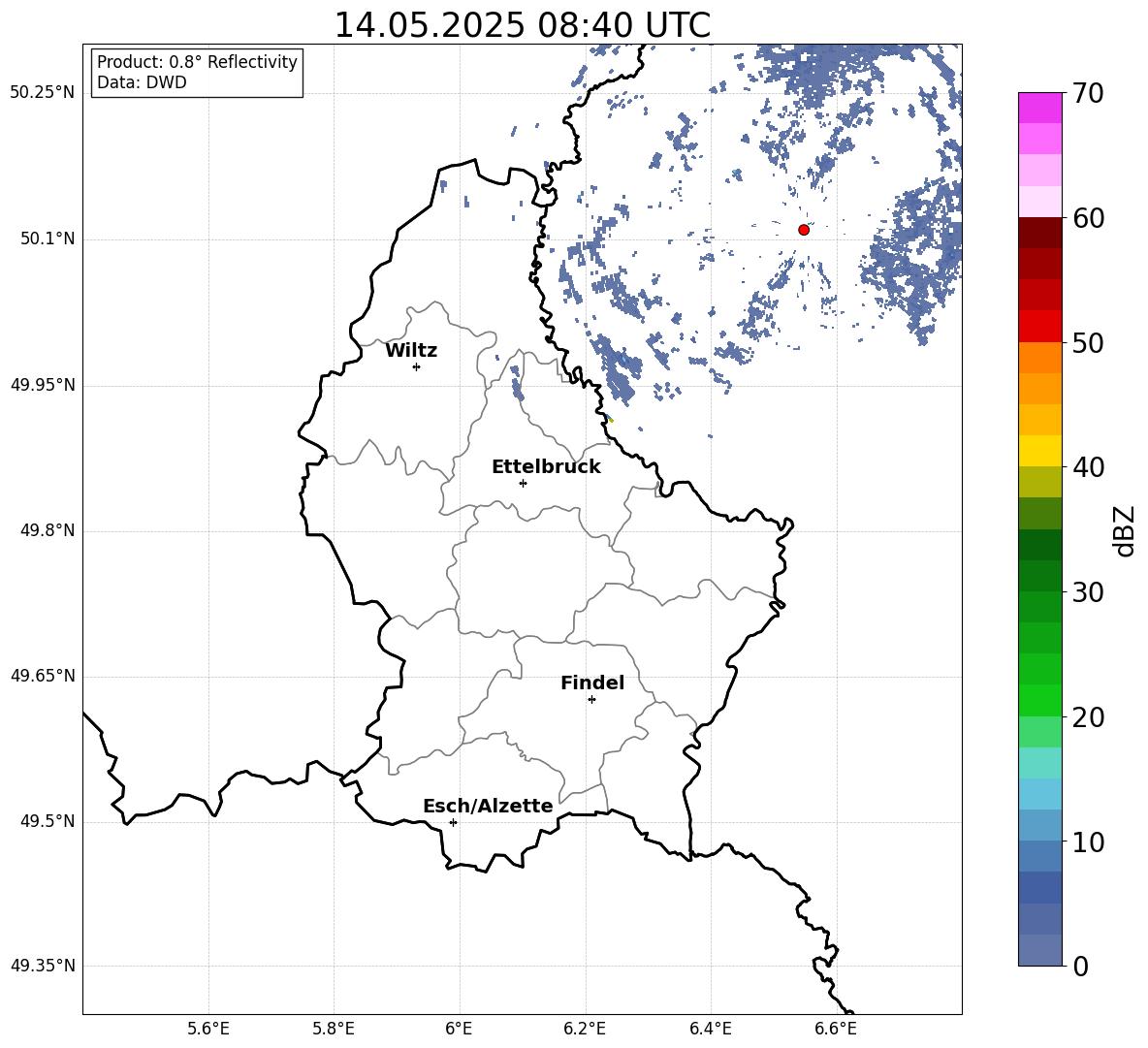
Task: Click the 49.5°N latitude label
Action: tap(48, 821)
